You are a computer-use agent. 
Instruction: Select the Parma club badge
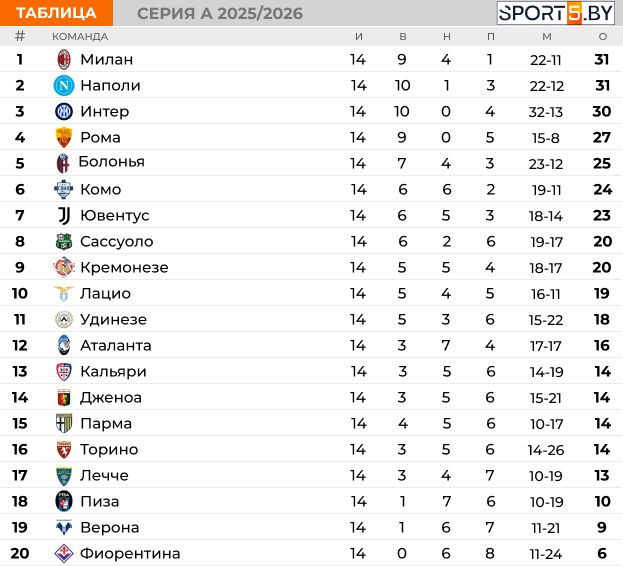(x=64, y=423)
